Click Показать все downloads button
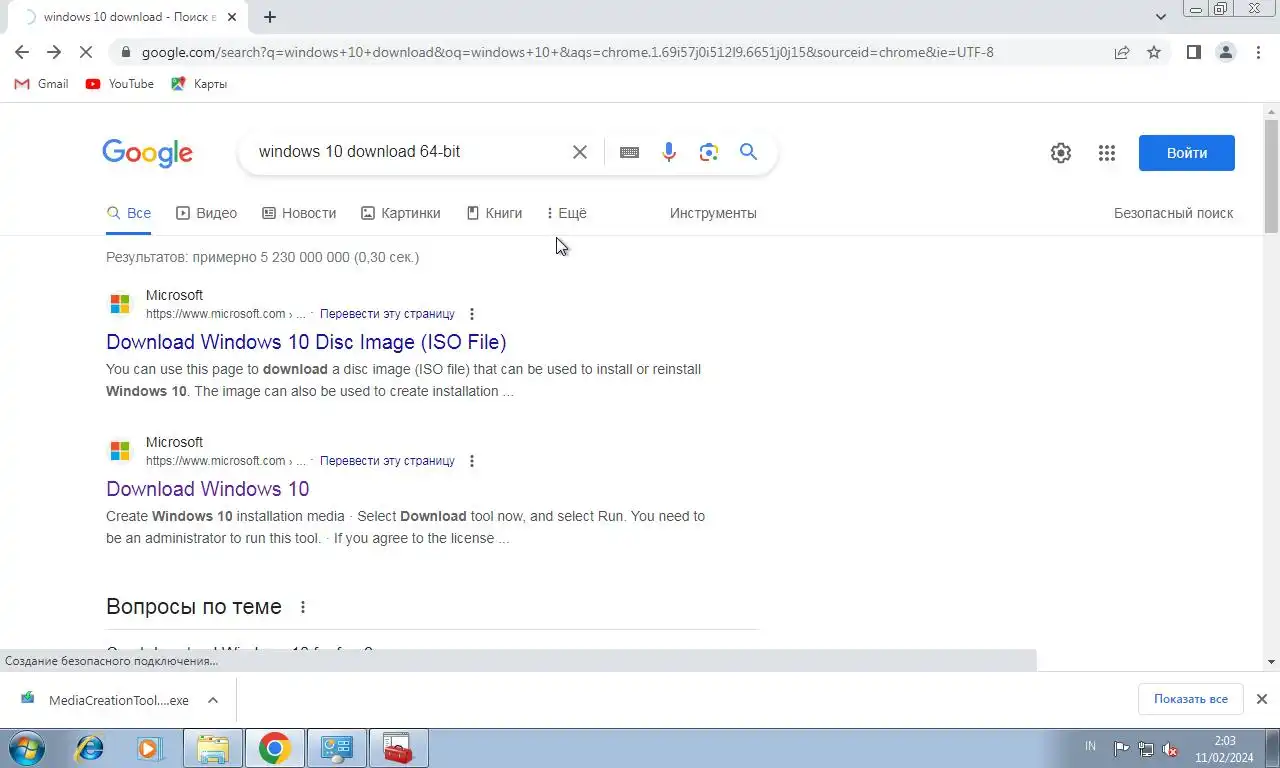The height and width of the screenshot is (768, 1280). [1190, 699]
